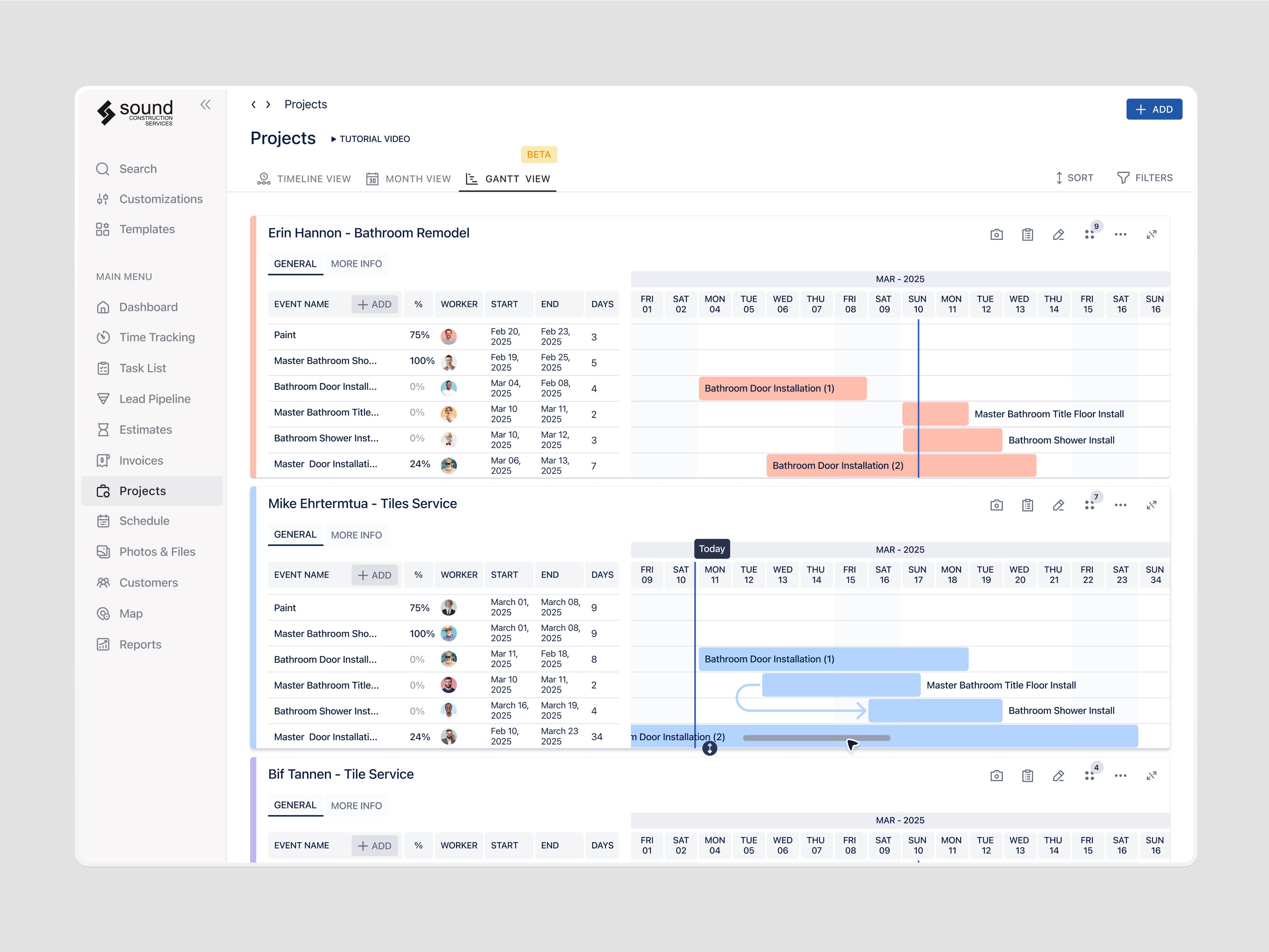Play the Tutorial Video

point(370,139)
